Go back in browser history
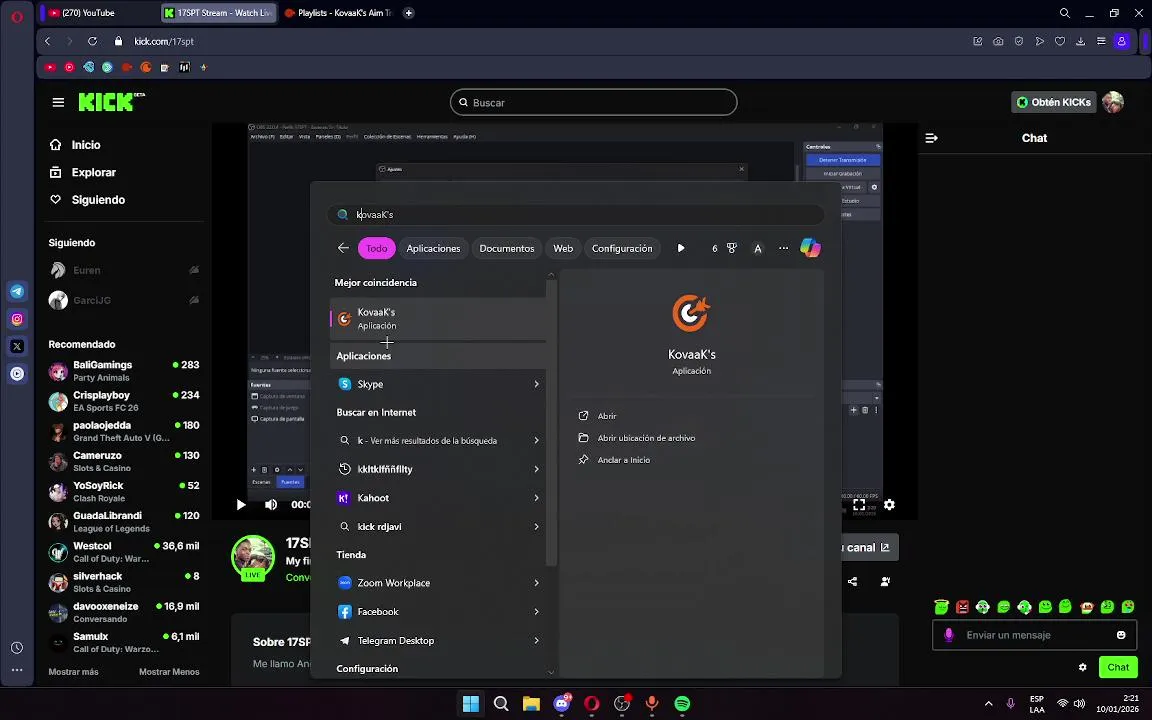Viewport: 1152px width, 720px height. 48,41
